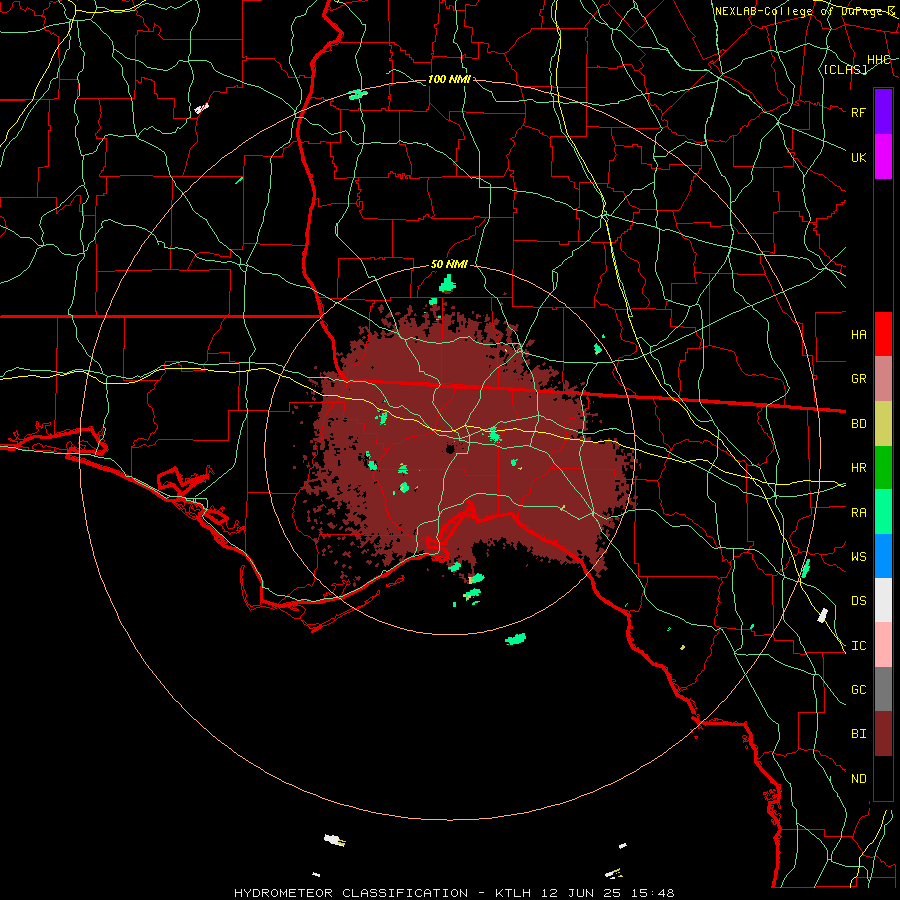Click the GC legend label
The width and height of the screenshot is (900, 900).
tap(858, 690)
